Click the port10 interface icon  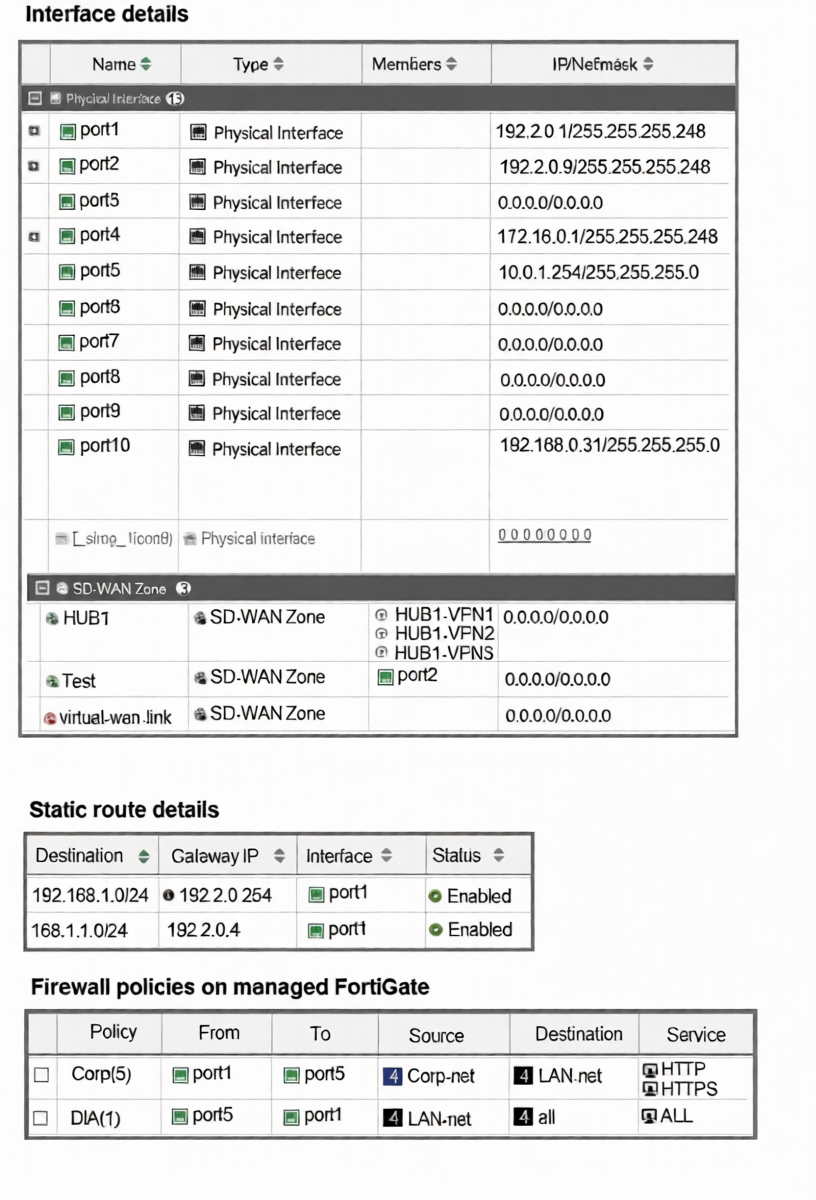[x=68, y=447]
